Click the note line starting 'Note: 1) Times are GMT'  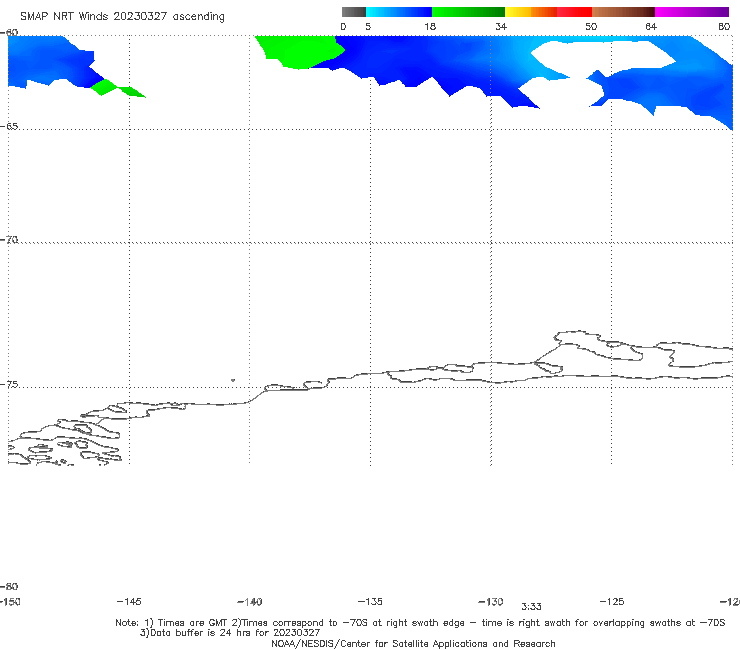tap(420, 623)
